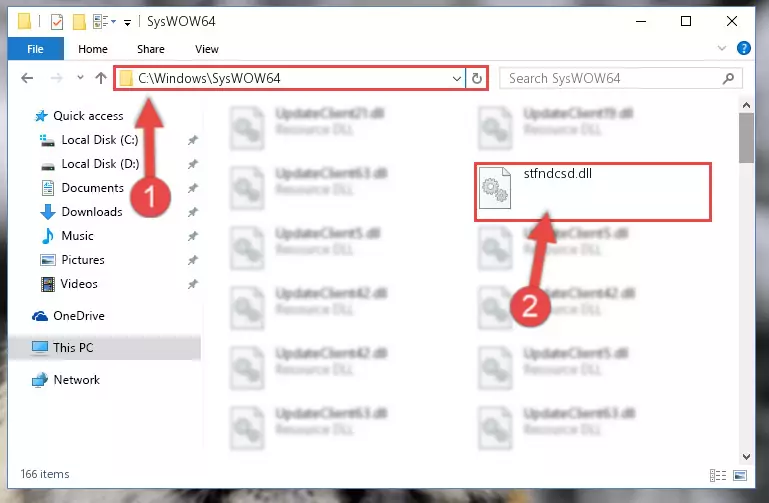The height and width of the screenshot is (503, 769).
Task: Switch to details view layout
Action: pyautogui.click(x=718, y=475)
